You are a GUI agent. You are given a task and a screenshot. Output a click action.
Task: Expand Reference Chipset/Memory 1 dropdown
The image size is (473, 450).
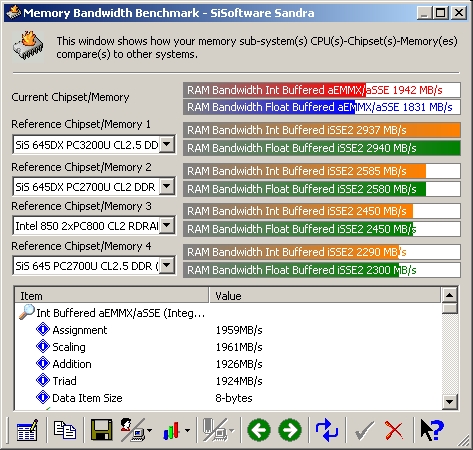point(167,145)
